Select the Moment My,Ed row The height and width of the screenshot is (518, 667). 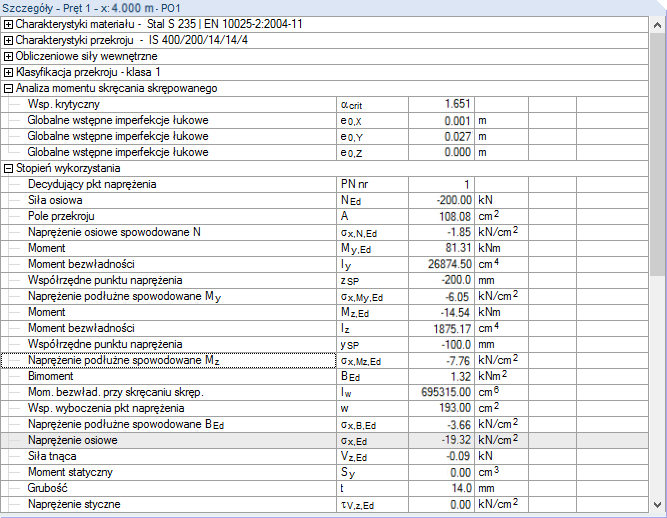[x=325, y=249]
